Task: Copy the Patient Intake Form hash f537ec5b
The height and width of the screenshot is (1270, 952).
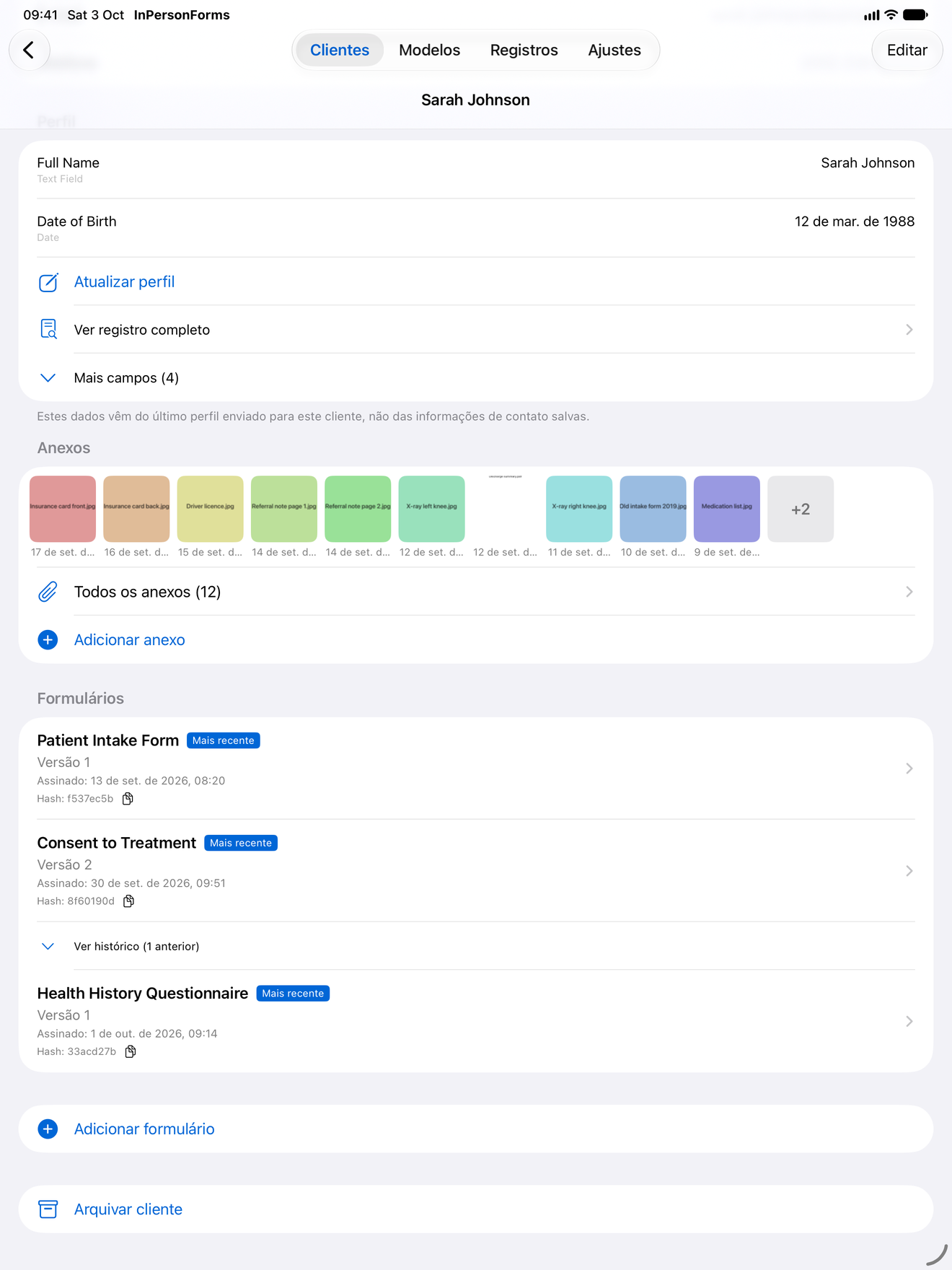Action: [128, 799]
